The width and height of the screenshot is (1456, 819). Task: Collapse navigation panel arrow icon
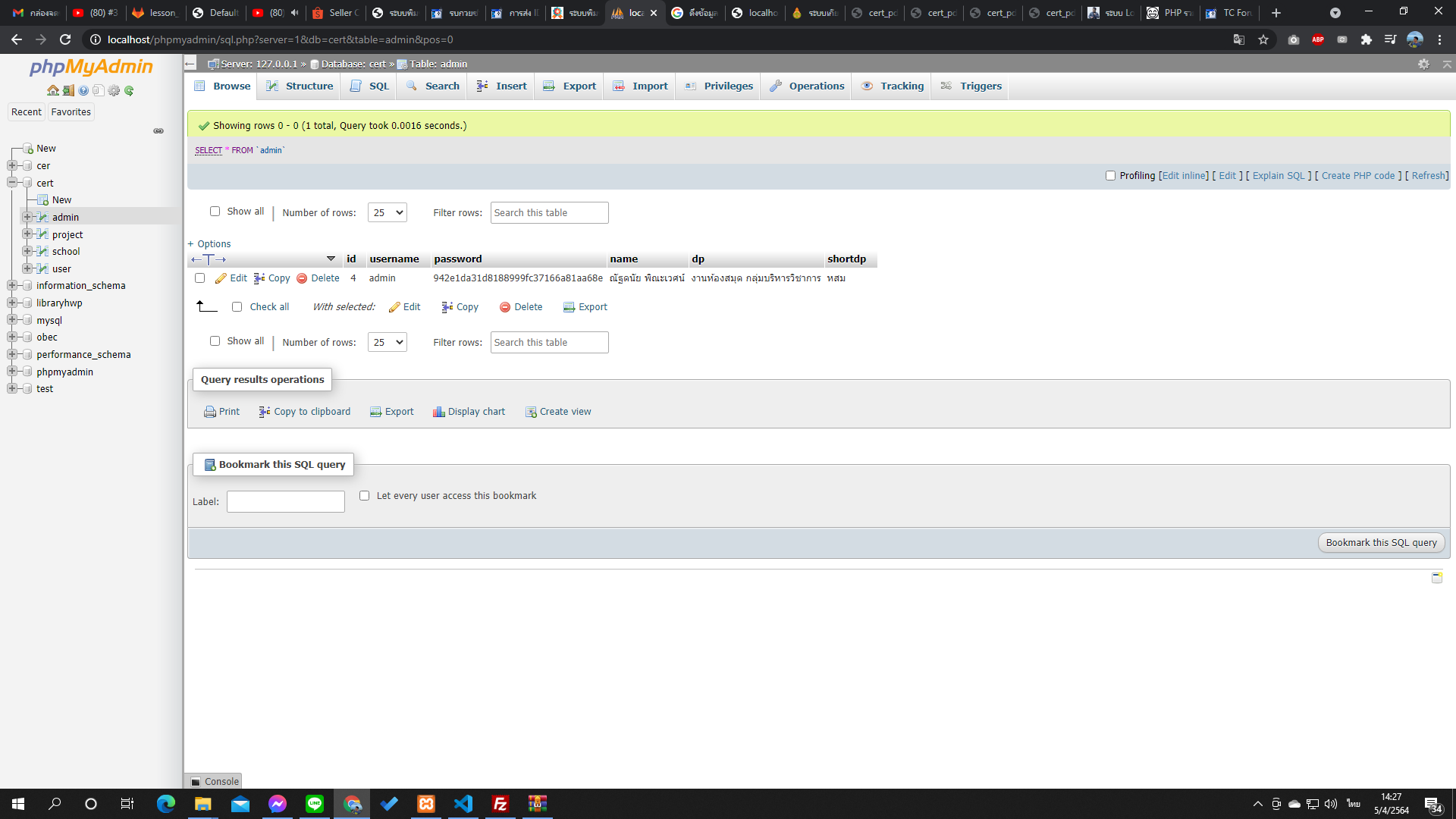coord(190,64)
